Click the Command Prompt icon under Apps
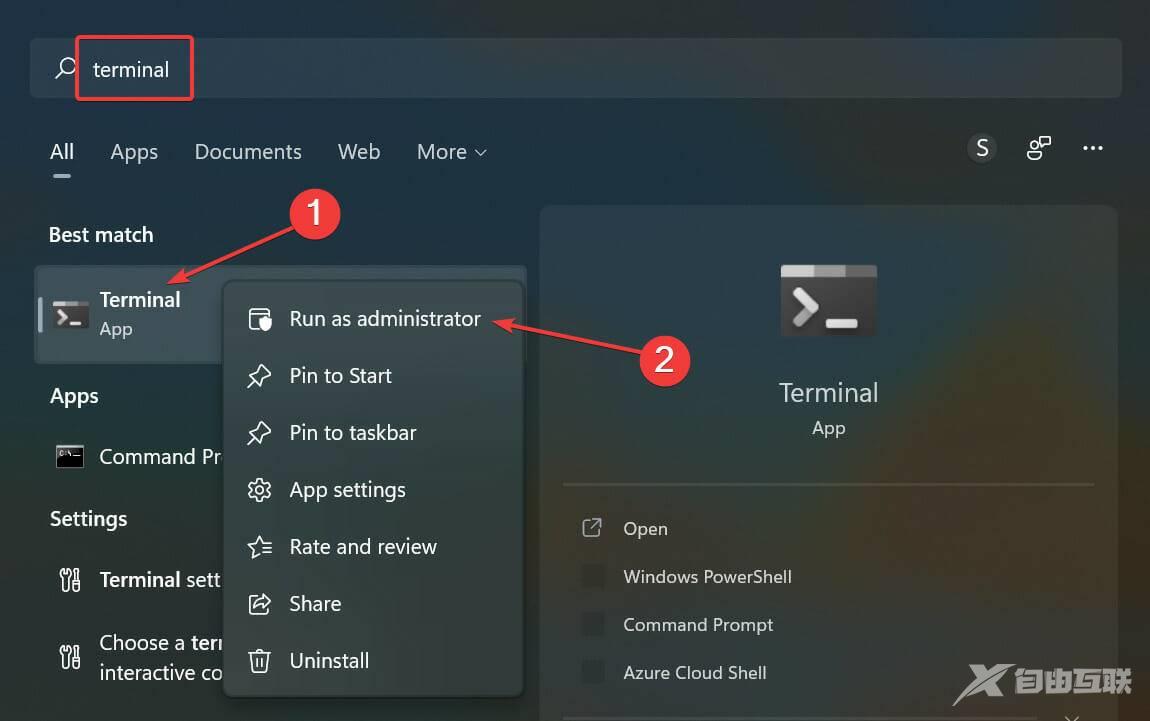Screen dimensions: 1150x721 click(x=70, y=457)
